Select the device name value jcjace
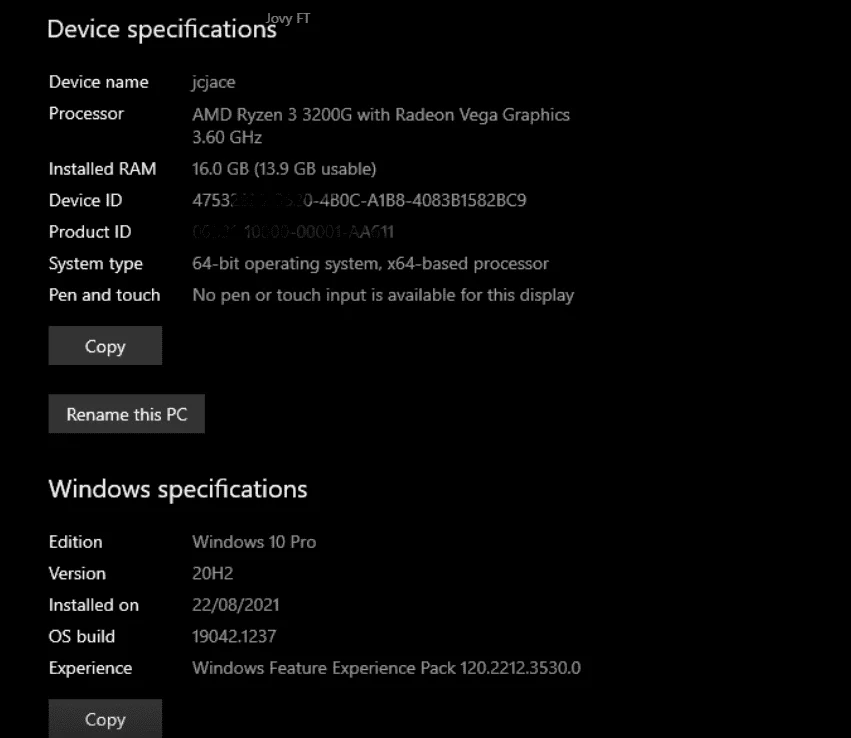The width and height of the screenshot is (851, 738). point(213,82)
